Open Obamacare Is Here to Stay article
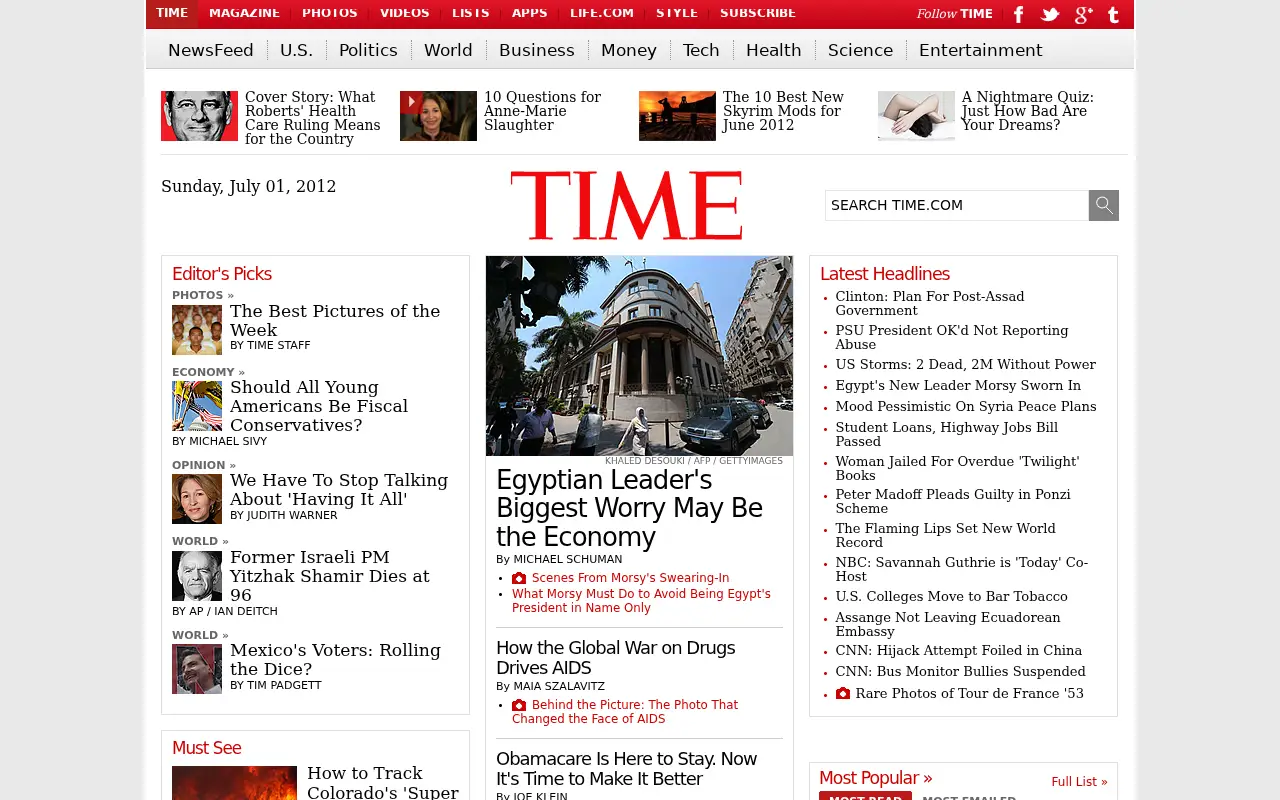The image size is (1280, 800). [x=626, y=769]
